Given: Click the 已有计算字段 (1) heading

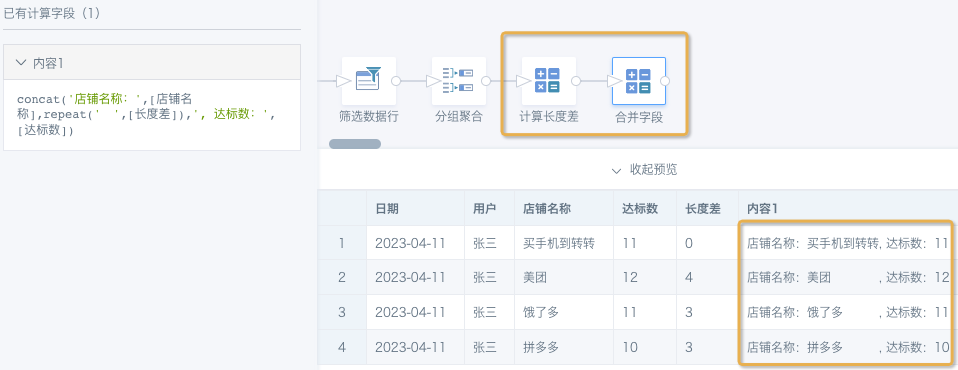Looking at the screenshot, I should [53, 13].
